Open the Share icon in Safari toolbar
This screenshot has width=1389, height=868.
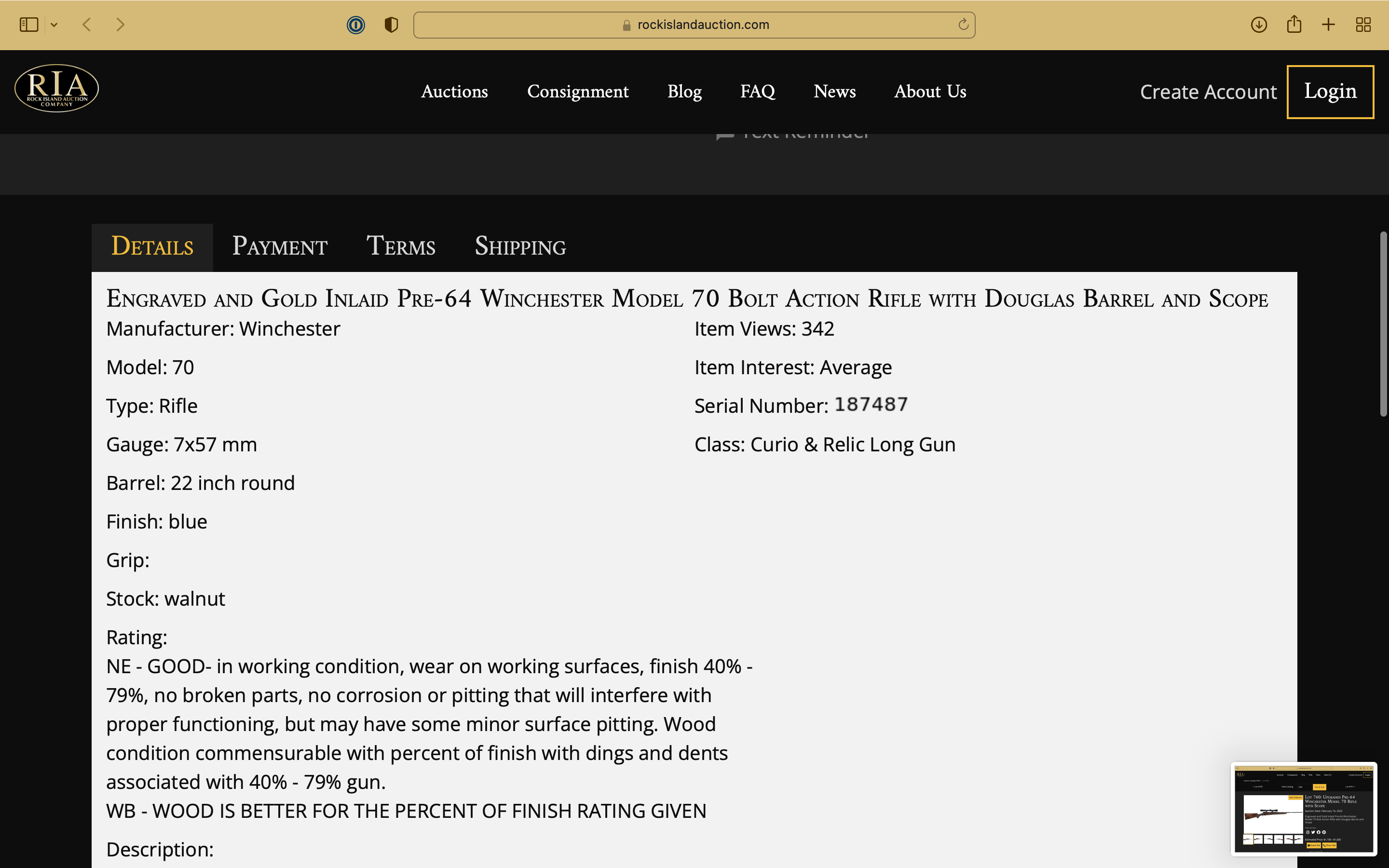(1294, 24)
